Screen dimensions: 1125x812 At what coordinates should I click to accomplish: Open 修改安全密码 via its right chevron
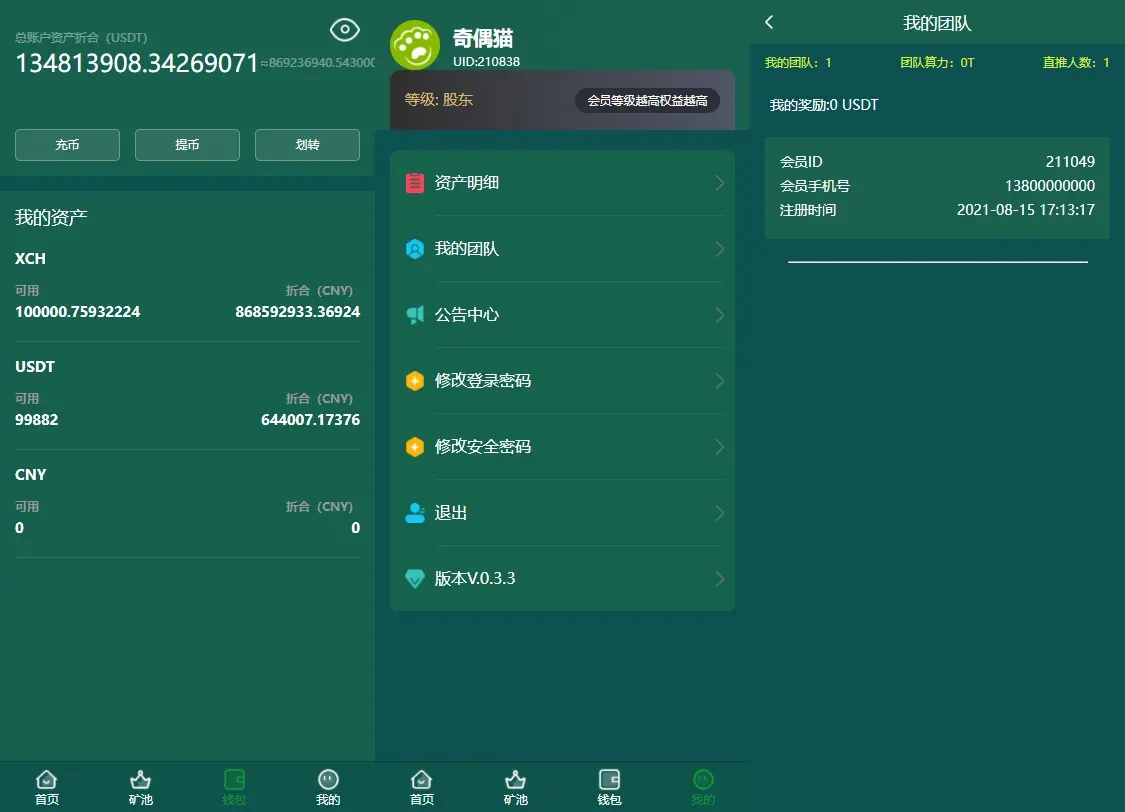click(x=719, y=447)
